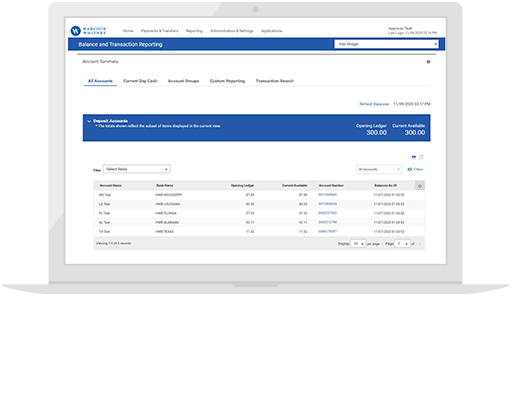Sort by Account Name column header
Screen dimensions: 512x400
click(111, 185)
